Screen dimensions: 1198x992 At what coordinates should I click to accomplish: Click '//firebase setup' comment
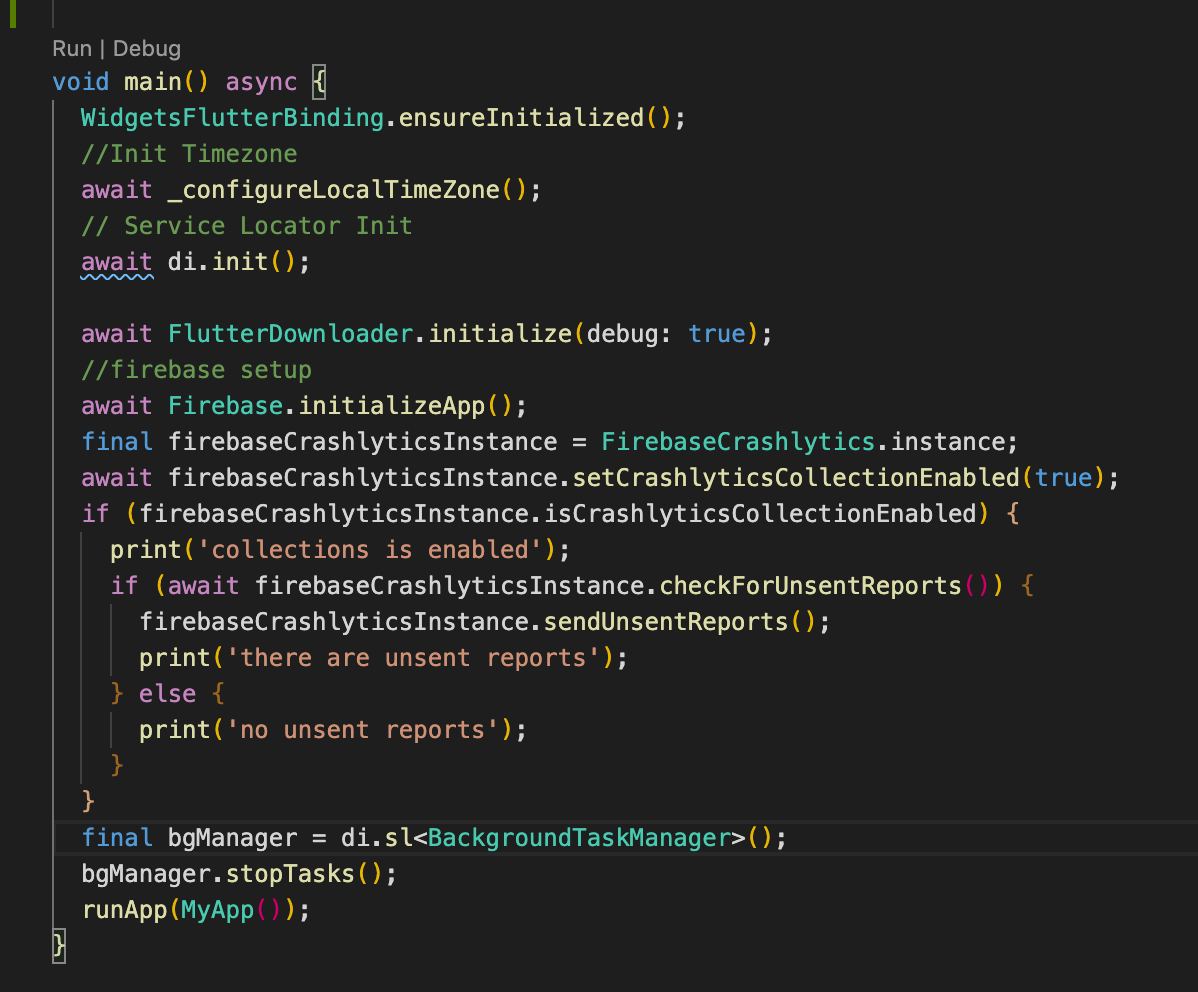[196, 370]
